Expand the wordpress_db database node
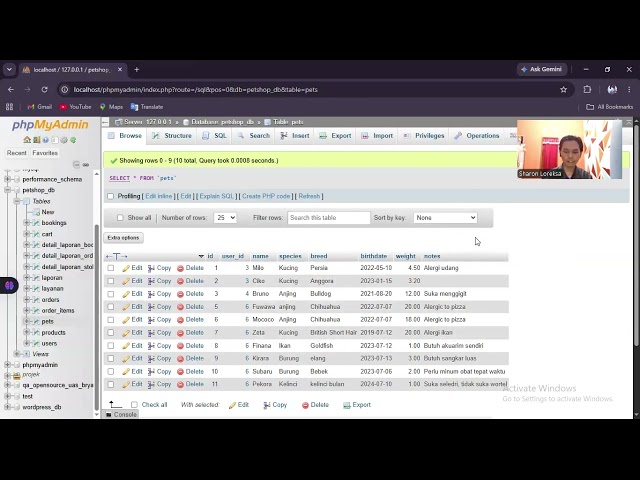 point(7,407)
